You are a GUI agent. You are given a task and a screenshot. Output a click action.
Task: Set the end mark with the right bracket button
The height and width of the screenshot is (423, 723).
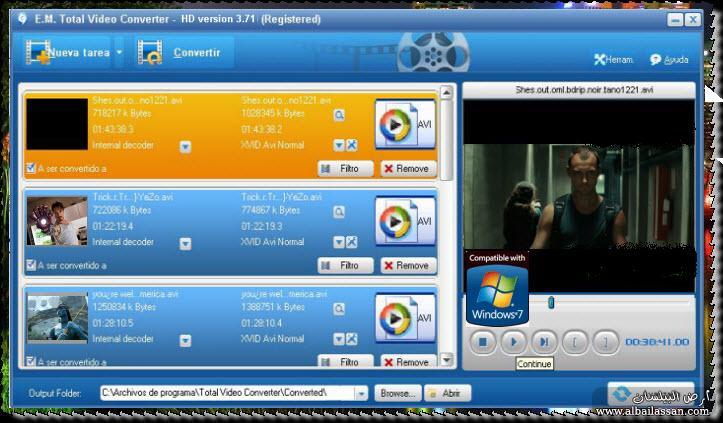pos(605,342)
